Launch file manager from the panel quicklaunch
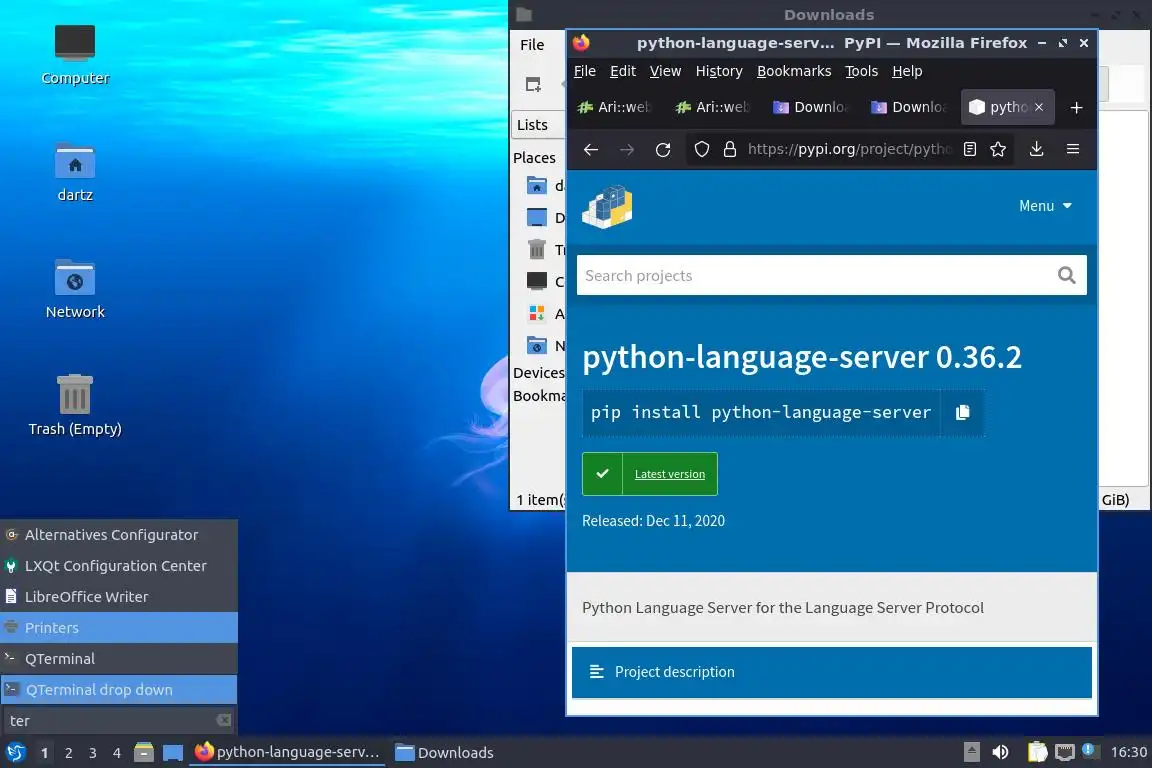 coord(144,753)
